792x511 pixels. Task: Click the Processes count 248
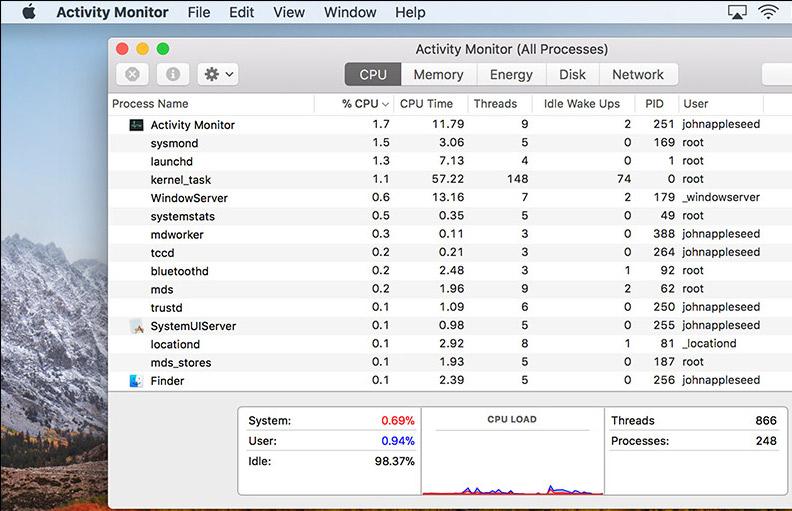pos(766,441)
